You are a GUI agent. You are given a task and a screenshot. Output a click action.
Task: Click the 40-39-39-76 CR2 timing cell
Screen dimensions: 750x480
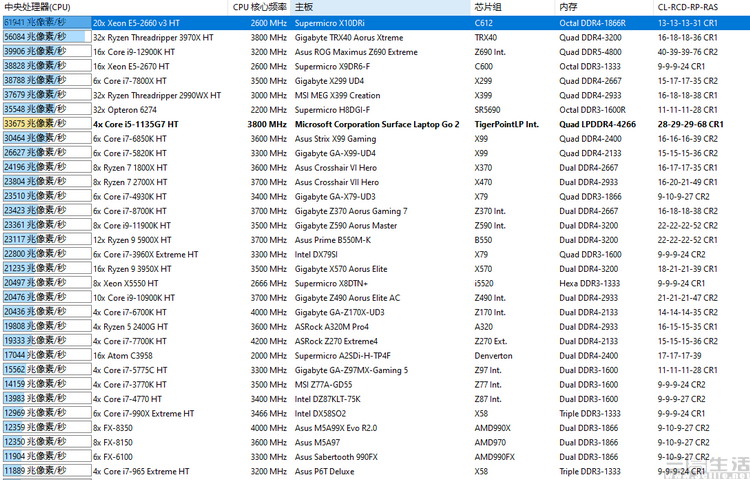tap(687, 52)
